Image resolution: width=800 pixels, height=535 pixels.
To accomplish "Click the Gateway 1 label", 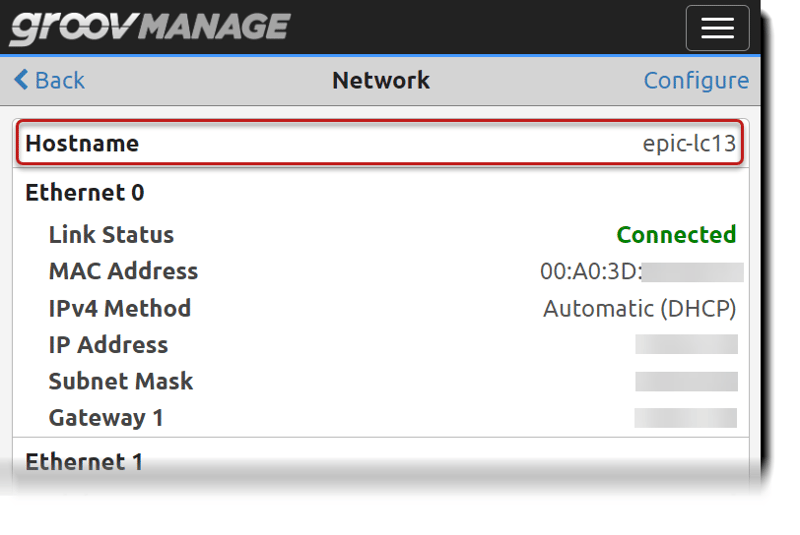I will click(106, 418).
